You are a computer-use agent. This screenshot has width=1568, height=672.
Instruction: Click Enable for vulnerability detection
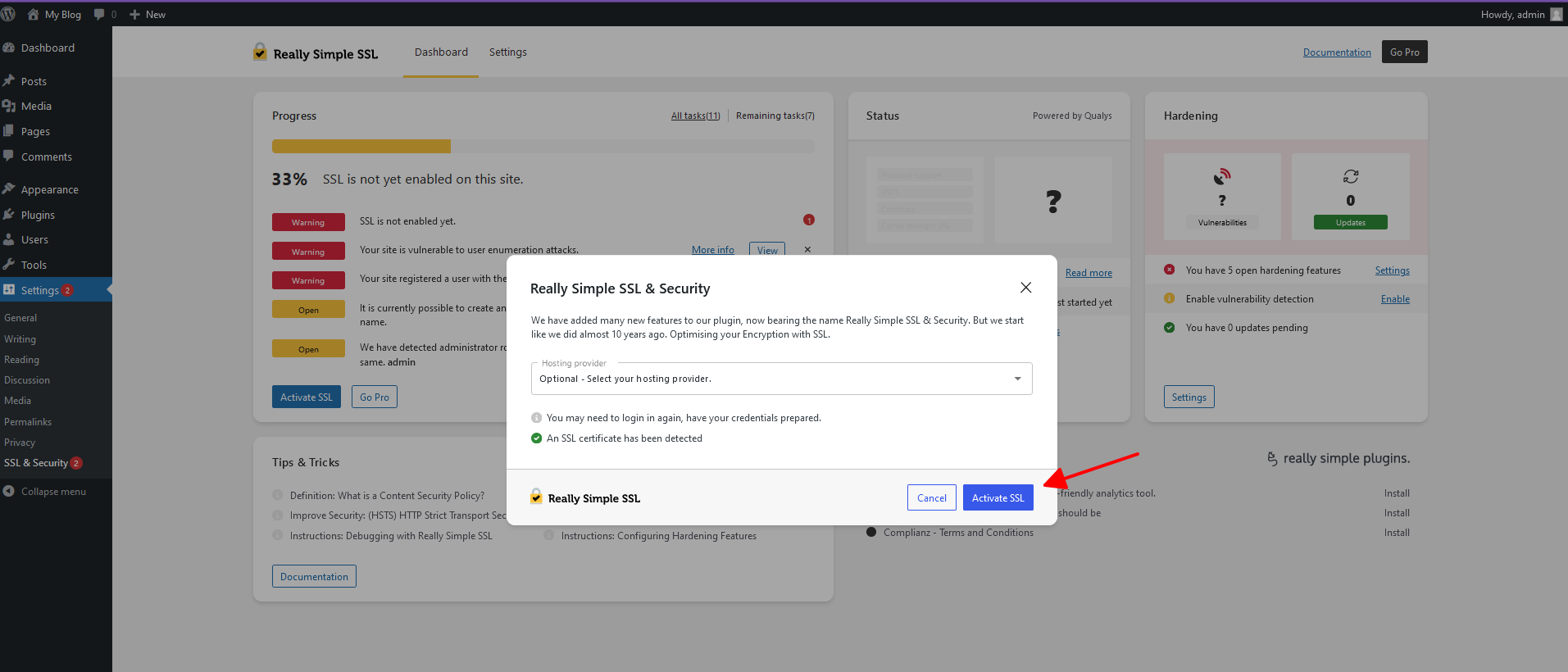click(x=1395, y=299)
